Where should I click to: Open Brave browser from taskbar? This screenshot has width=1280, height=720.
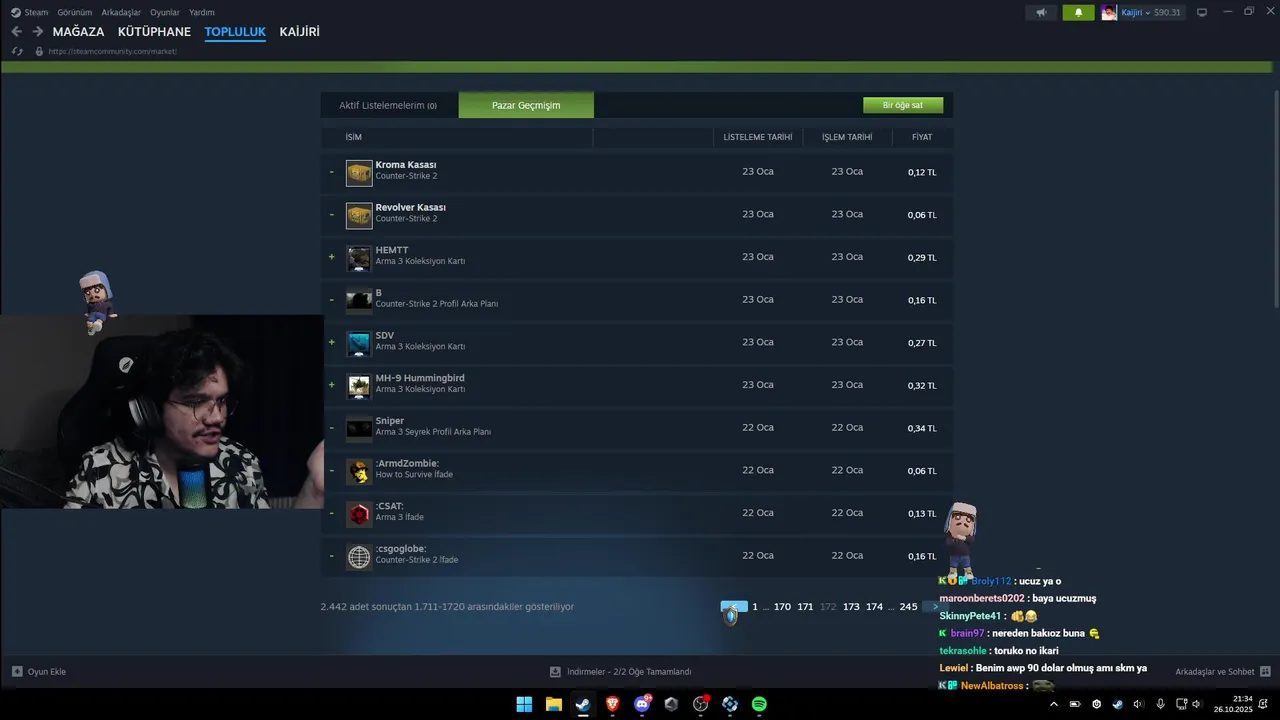point(612,704)
